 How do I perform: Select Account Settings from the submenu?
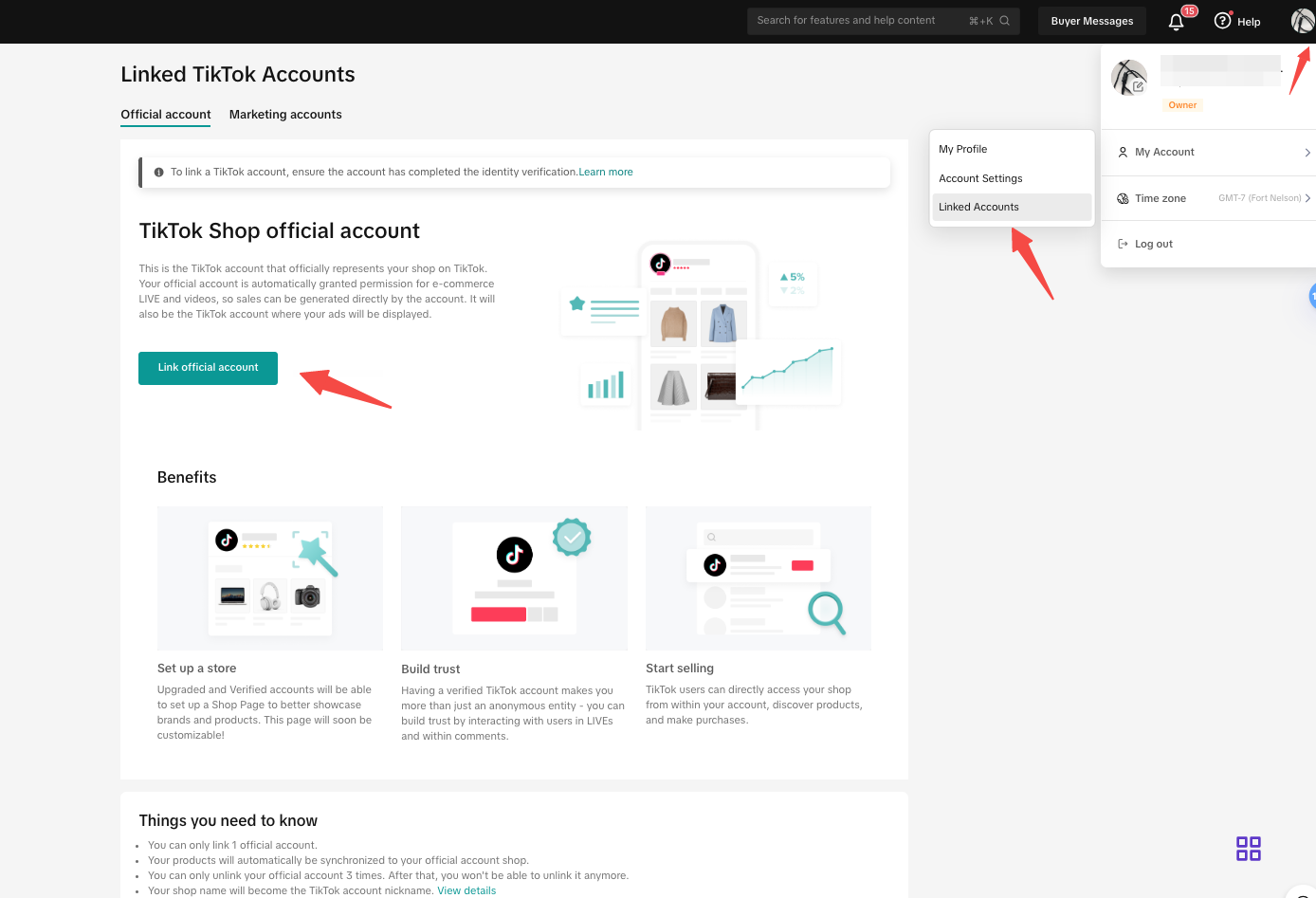click(x=1012, y=178)
